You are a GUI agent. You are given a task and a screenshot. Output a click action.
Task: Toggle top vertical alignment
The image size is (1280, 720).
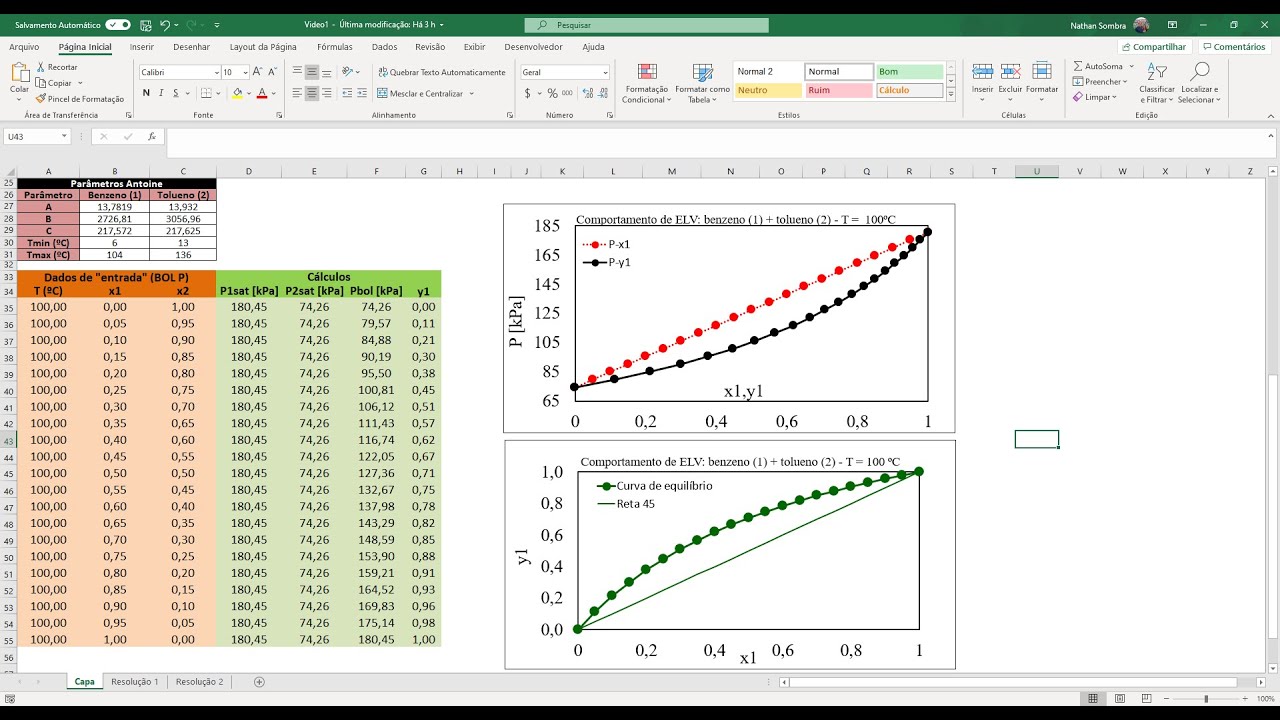tap(297, 72)
